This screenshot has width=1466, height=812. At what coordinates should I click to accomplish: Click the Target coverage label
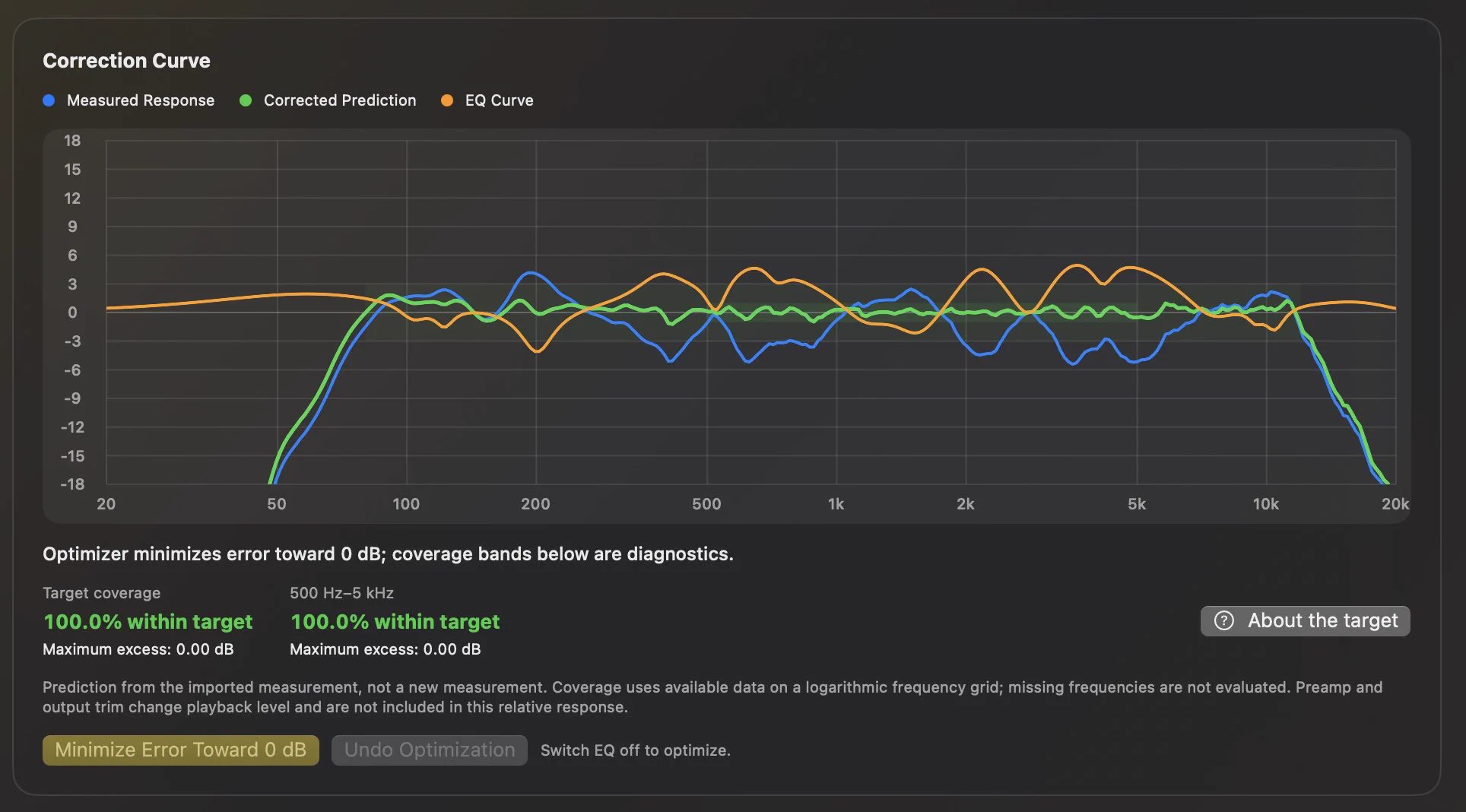(102, 593)
